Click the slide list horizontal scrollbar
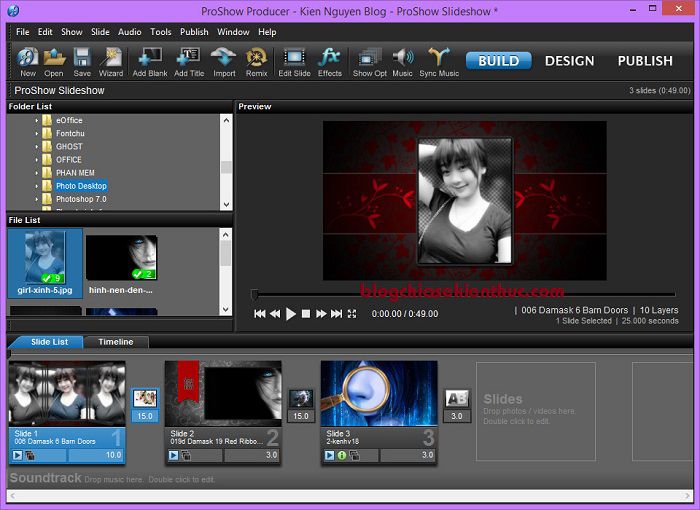 pos(350,496)
